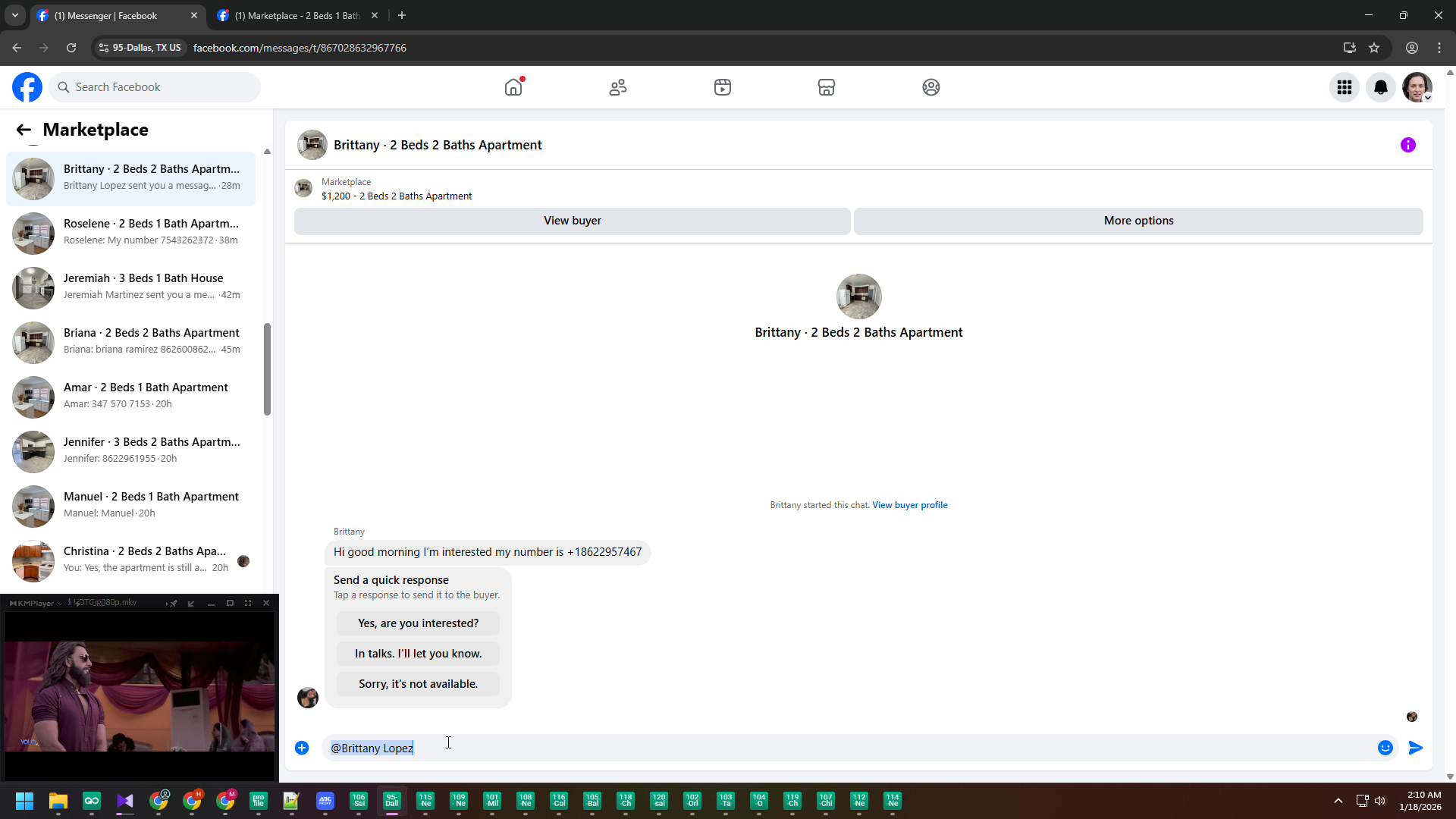Open Facebook menu grid icon
The width and height of the screenshot is (1456, 819).
(x=1344, y=87)
